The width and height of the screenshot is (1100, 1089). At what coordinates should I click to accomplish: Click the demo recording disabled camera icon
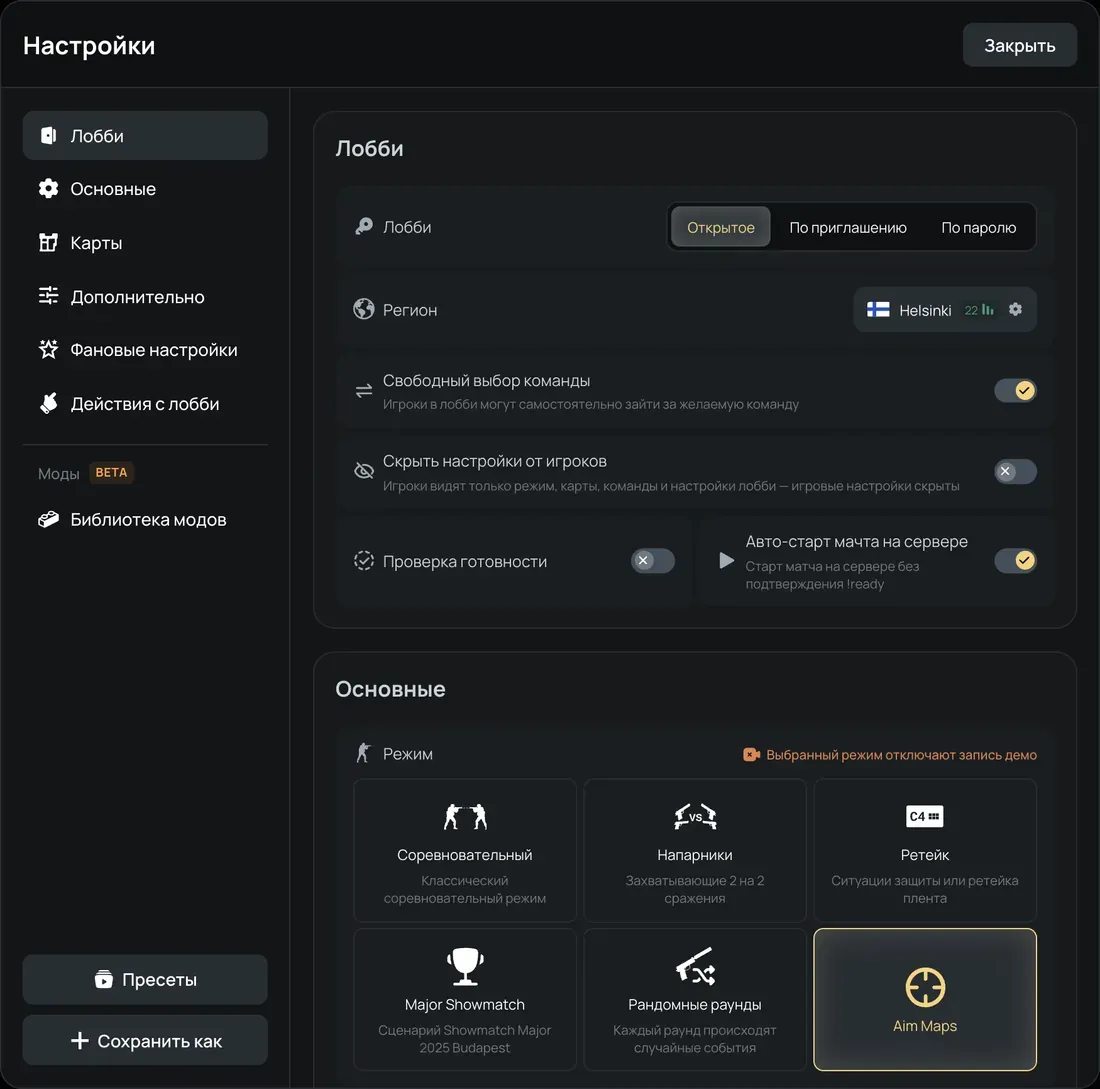[x=751, y=754]
